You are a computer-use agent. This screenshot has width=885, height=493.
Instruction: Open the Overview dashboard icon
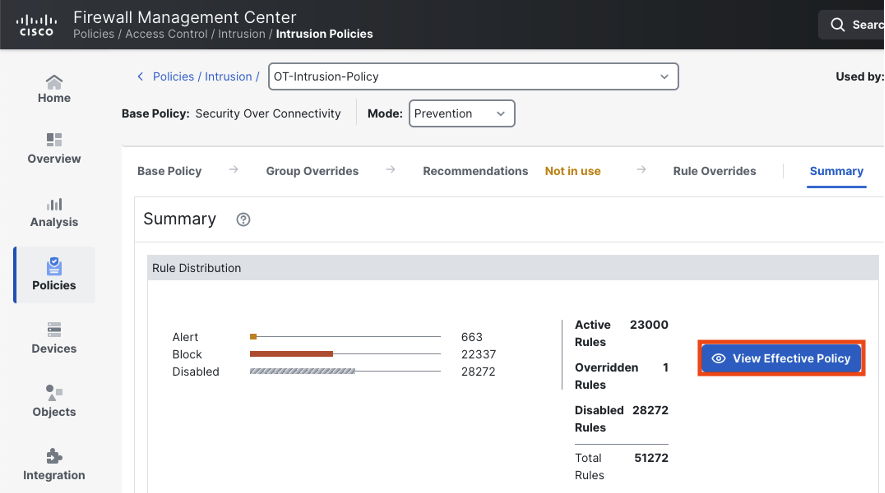click(54, 139)
